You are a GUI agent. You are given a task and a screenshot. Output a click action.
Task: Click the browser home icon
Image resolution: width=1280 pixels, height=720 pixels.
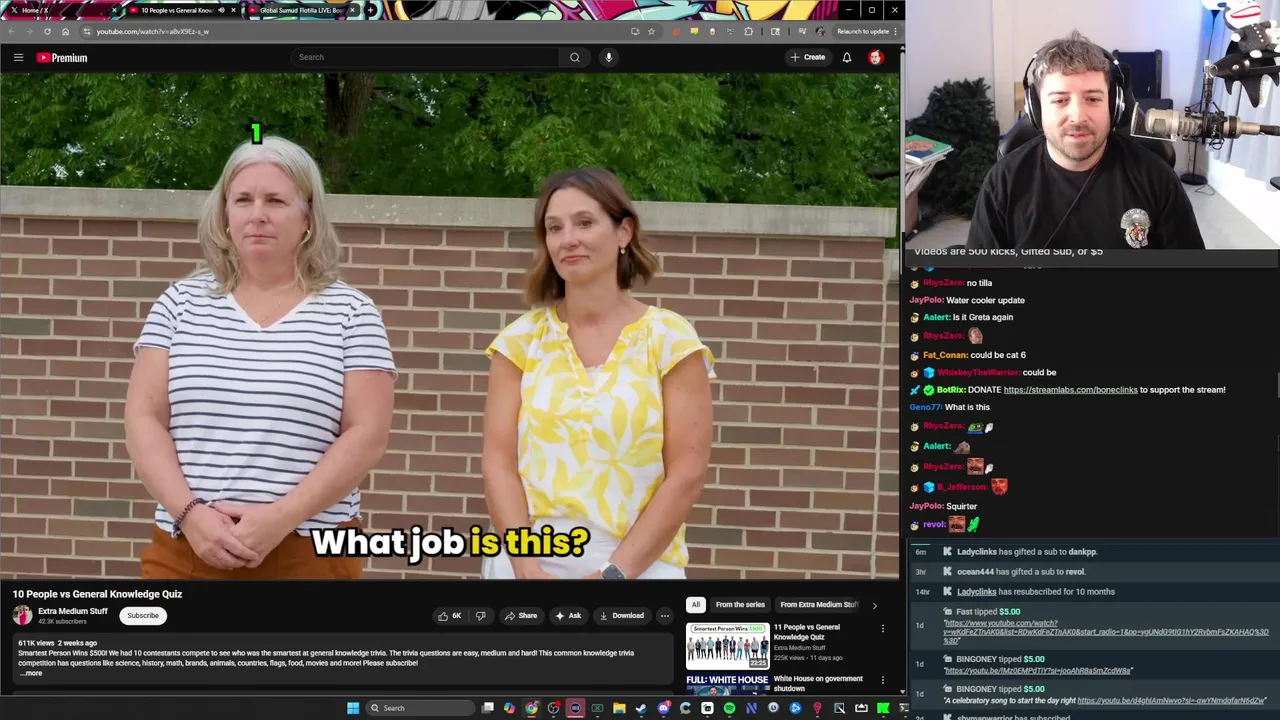click(65, 31)
